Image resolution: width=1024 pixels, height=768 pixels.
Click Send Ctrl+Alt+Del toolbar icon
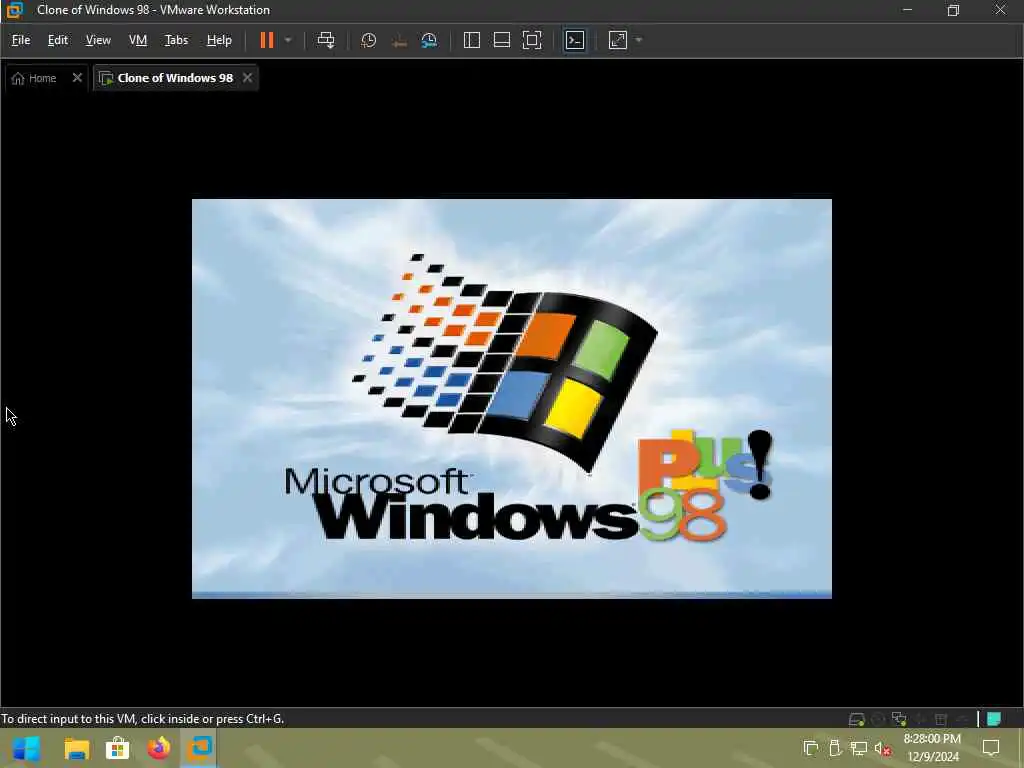click(326, 40)
